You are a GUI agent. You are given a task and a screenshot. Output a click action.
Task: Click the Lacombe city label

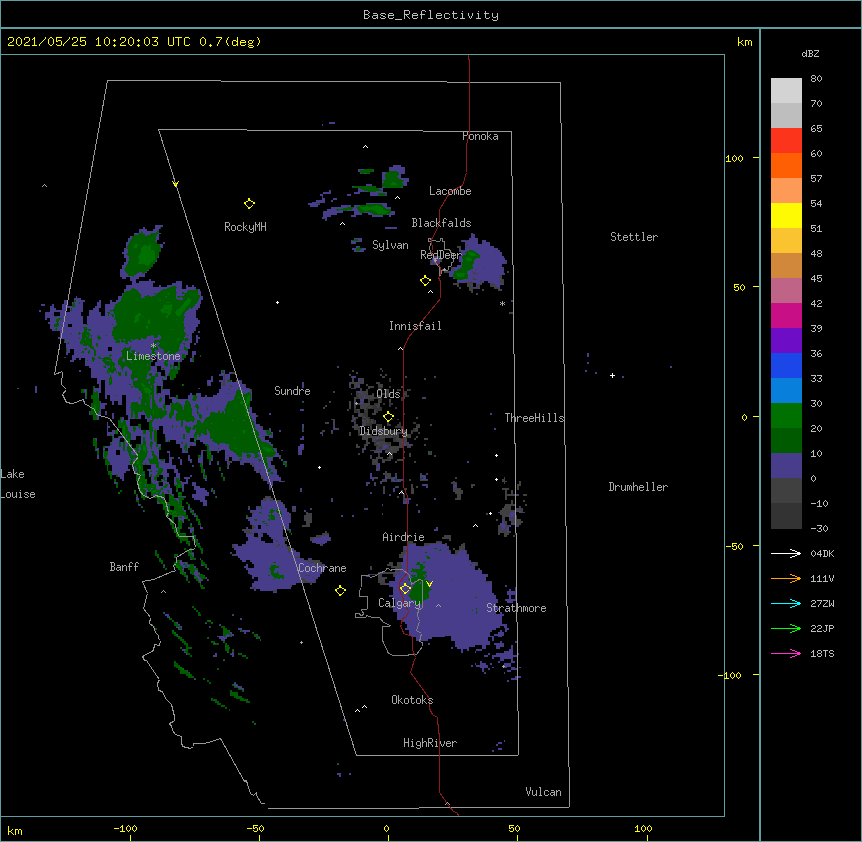pyautogui.click(x=450, y=191)
